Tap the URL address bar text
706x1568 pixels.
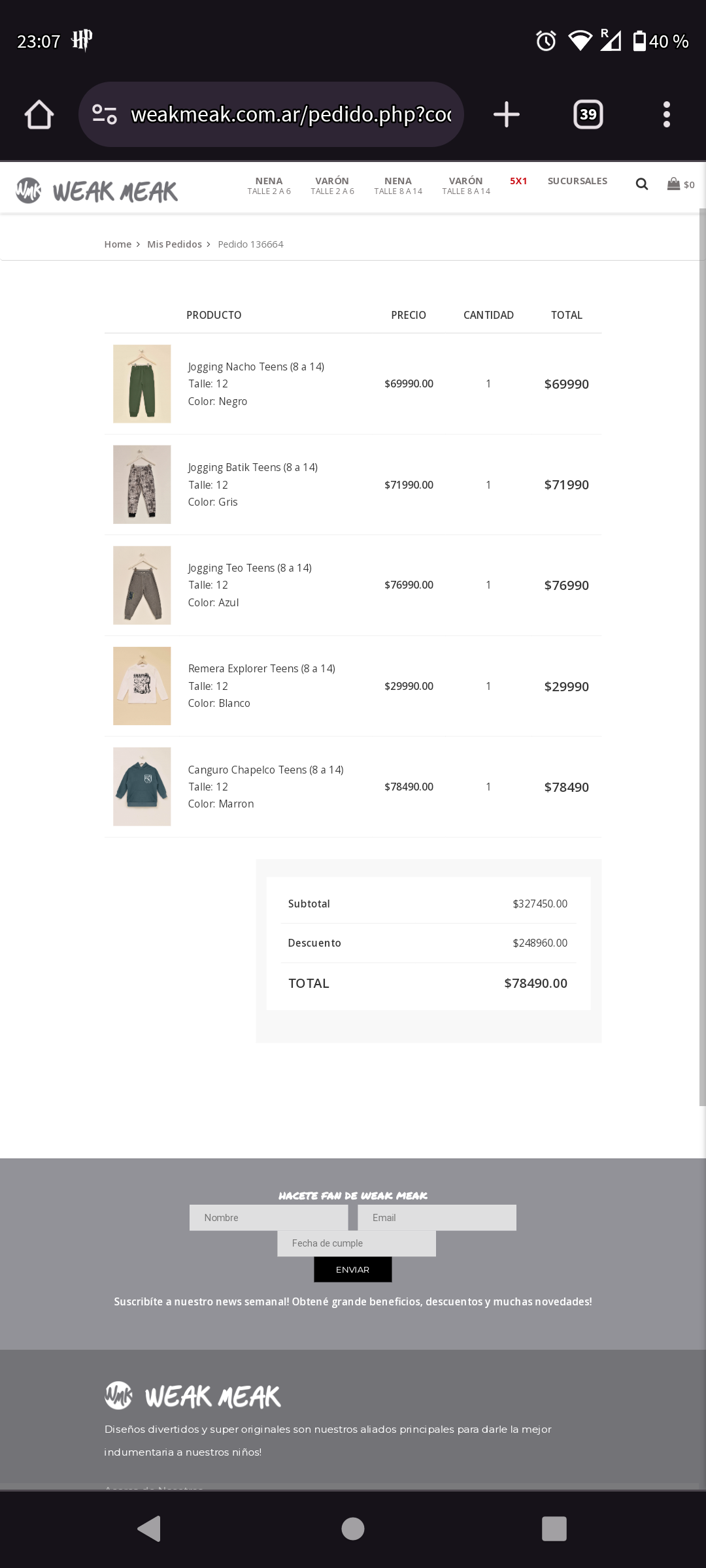[x=291, y=115]
